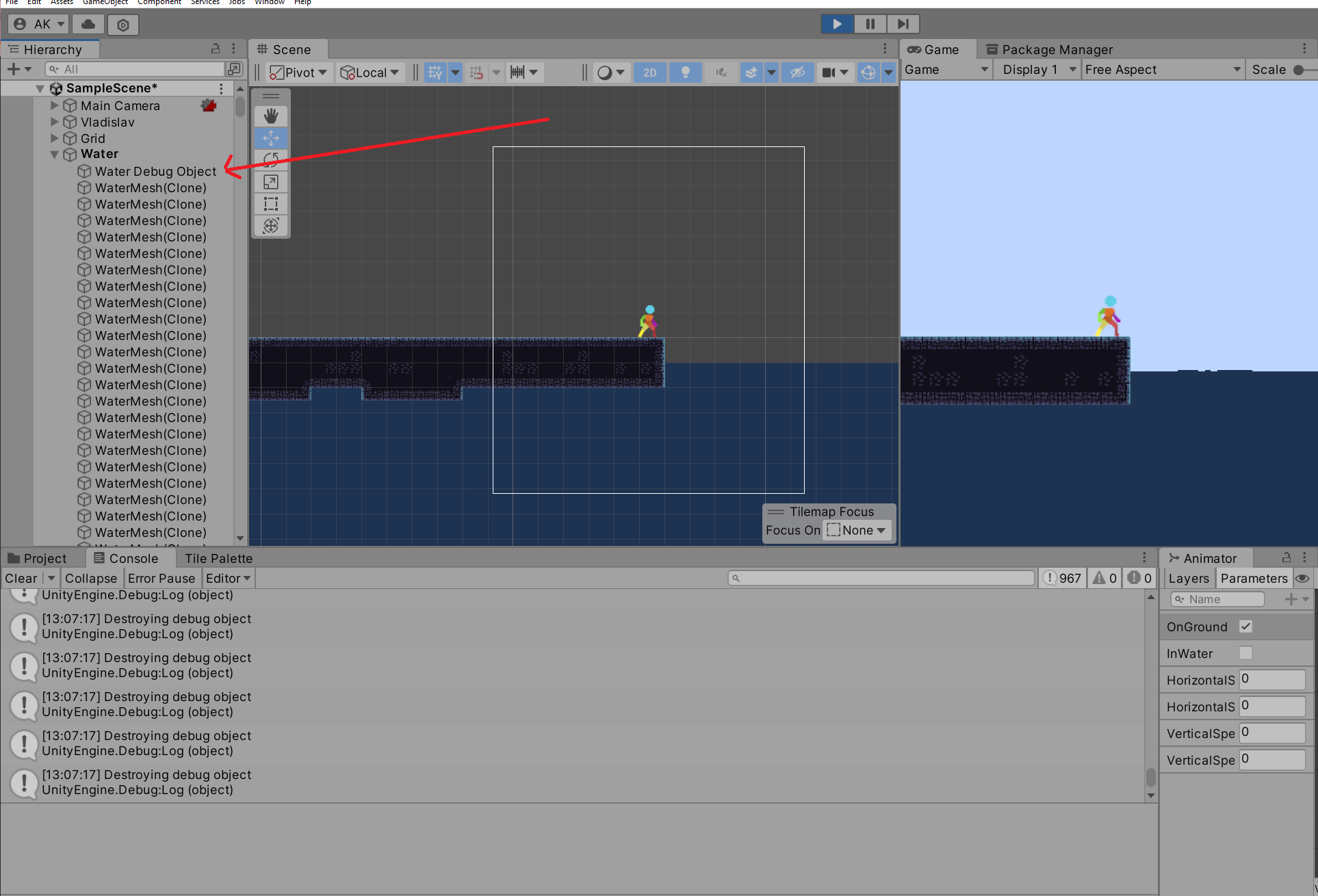
Task: Open the Local dropdown
Action: pyautogui.click(x=370, y=73)
